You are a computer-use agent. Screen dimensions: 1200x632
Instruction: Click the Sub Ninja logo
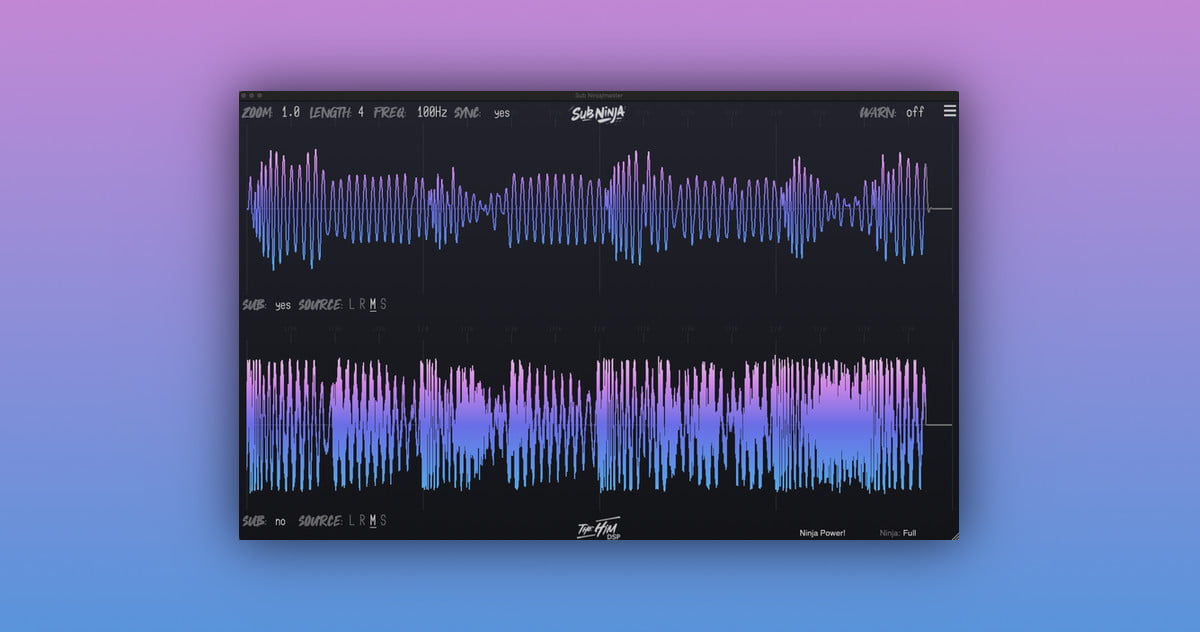click(x=598, y=113)
